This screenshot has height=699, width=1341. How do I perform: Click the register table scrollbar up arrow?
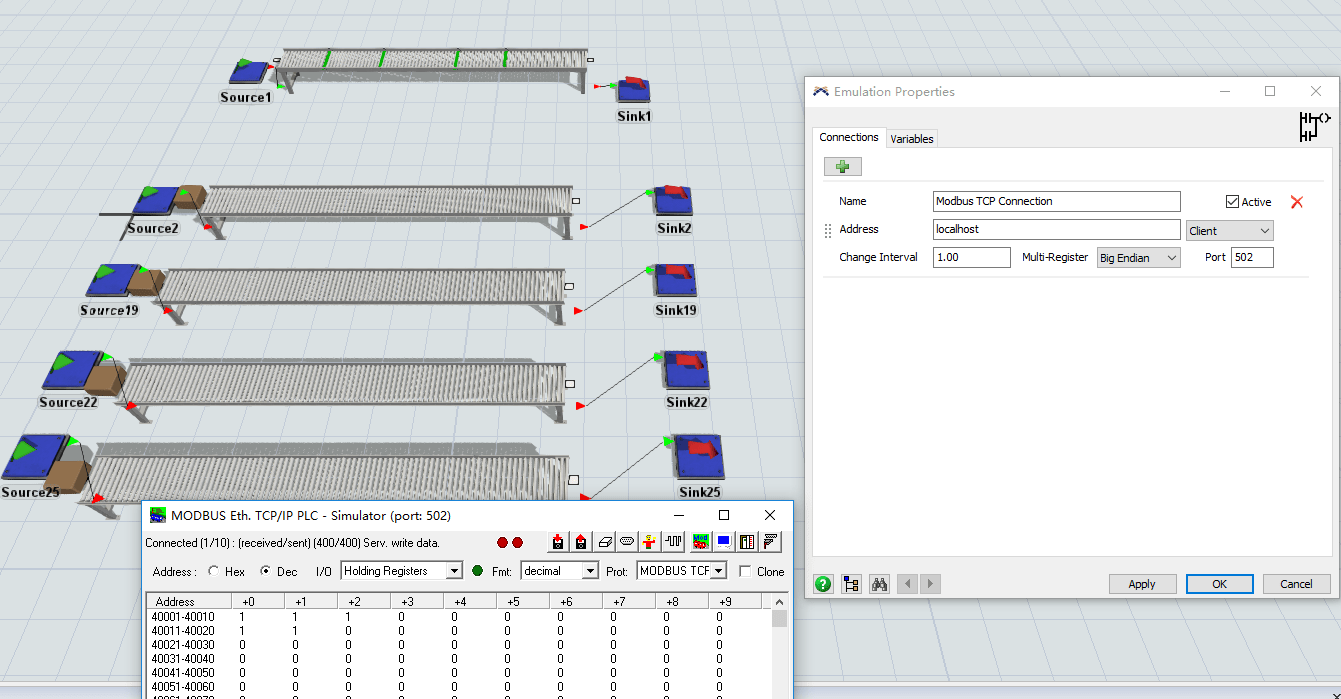[x=779, y=600]
